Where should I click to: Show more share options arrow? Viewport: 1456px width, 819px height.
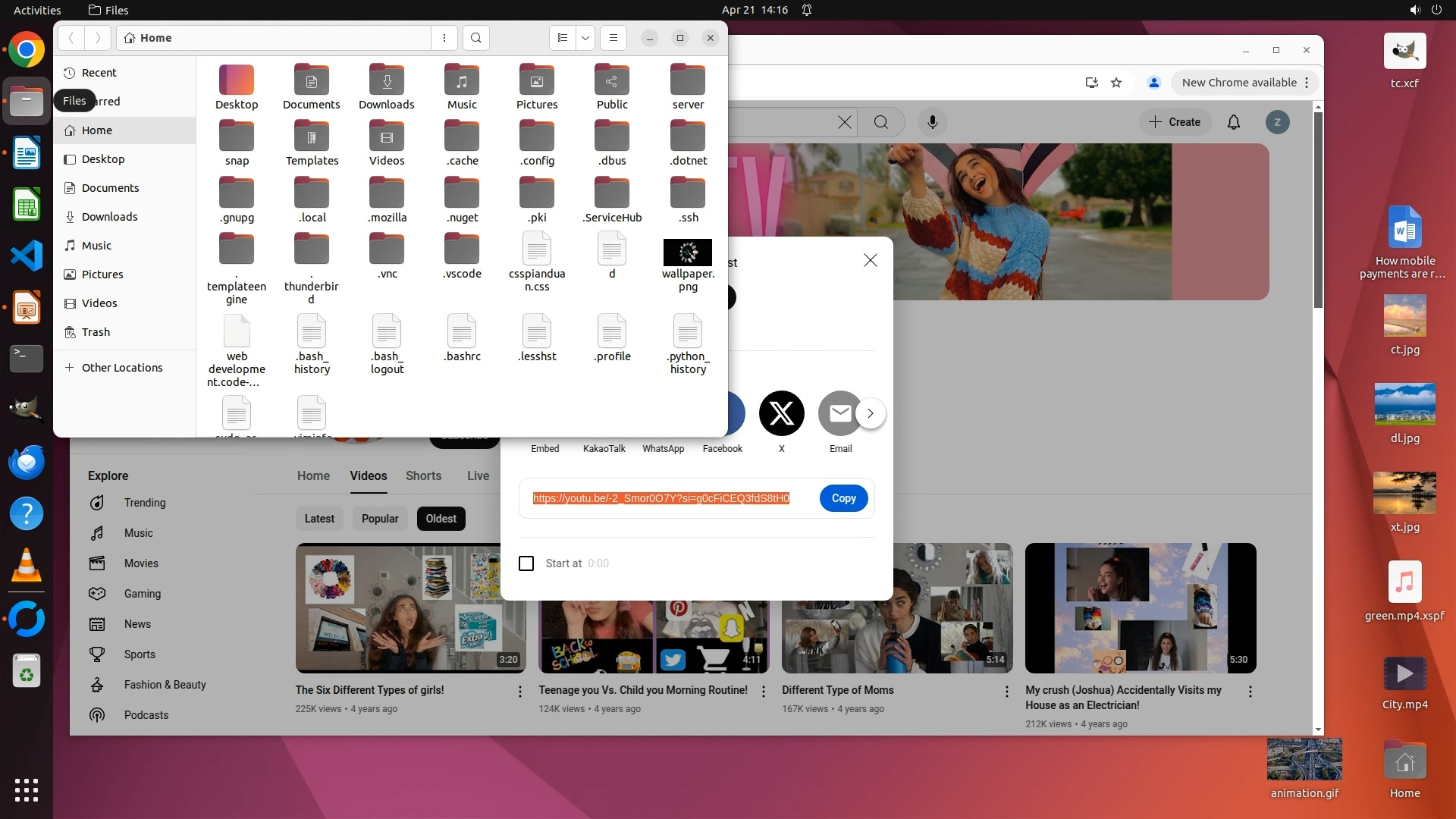871,413
